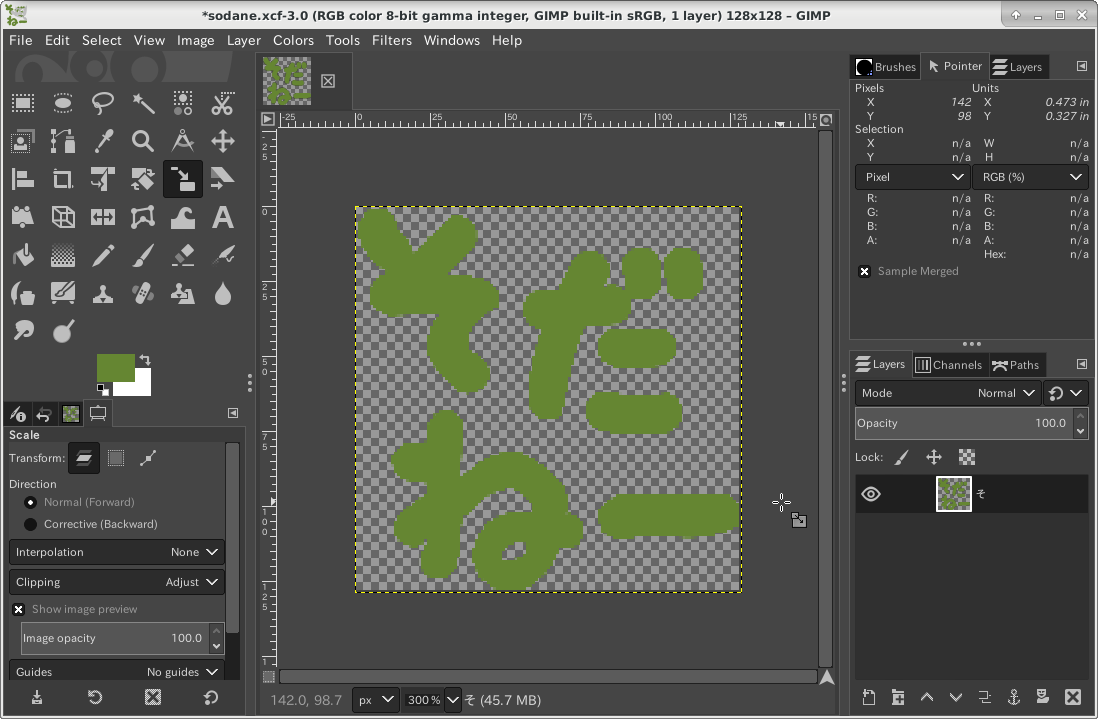The height and width of the screenshot is (719, 1098).
Task: Hide the layer with eye icon
Action: tap(871, 494)
